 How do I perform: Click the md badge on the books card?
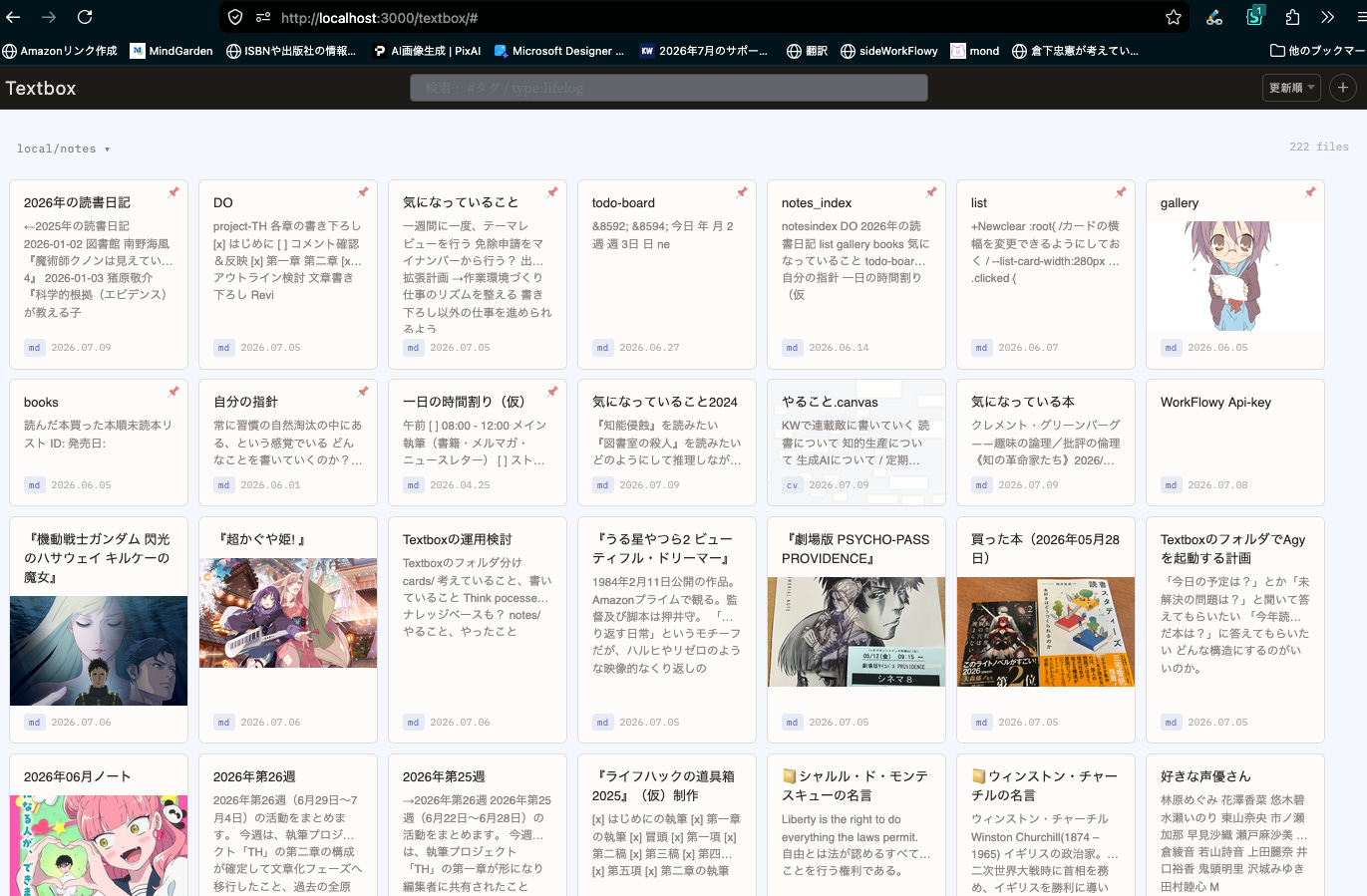(35, 485)
